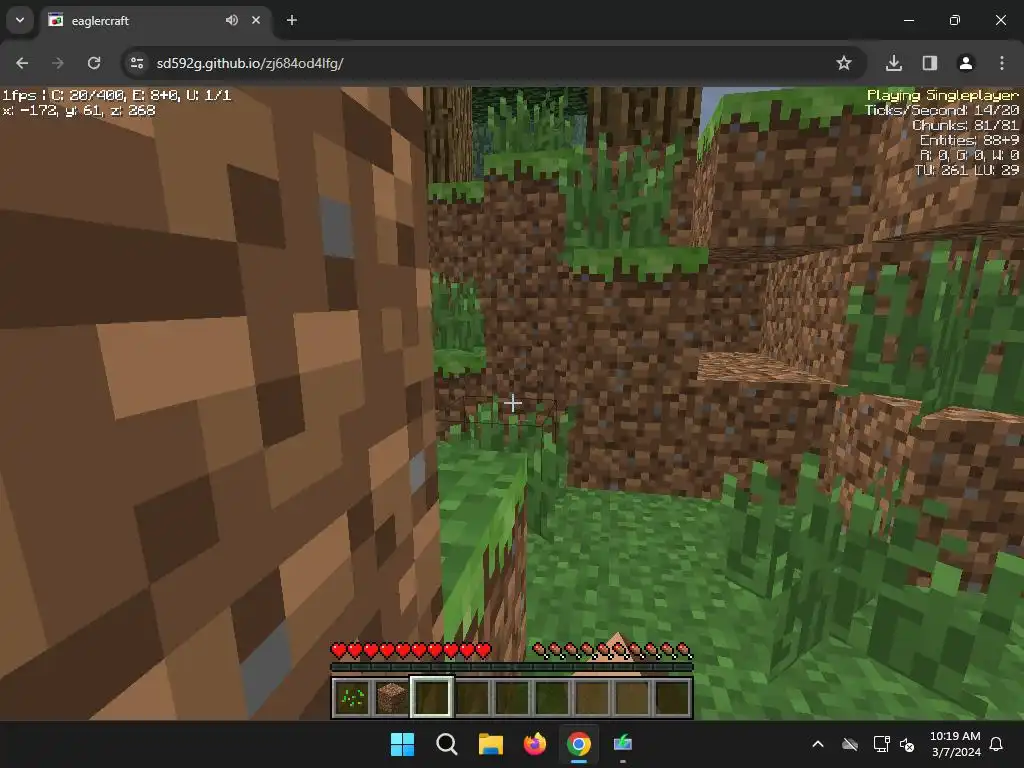The image size is (1024, 768).
Task: Mute the eaglercraft tab audio
Action: coord(232,20)
